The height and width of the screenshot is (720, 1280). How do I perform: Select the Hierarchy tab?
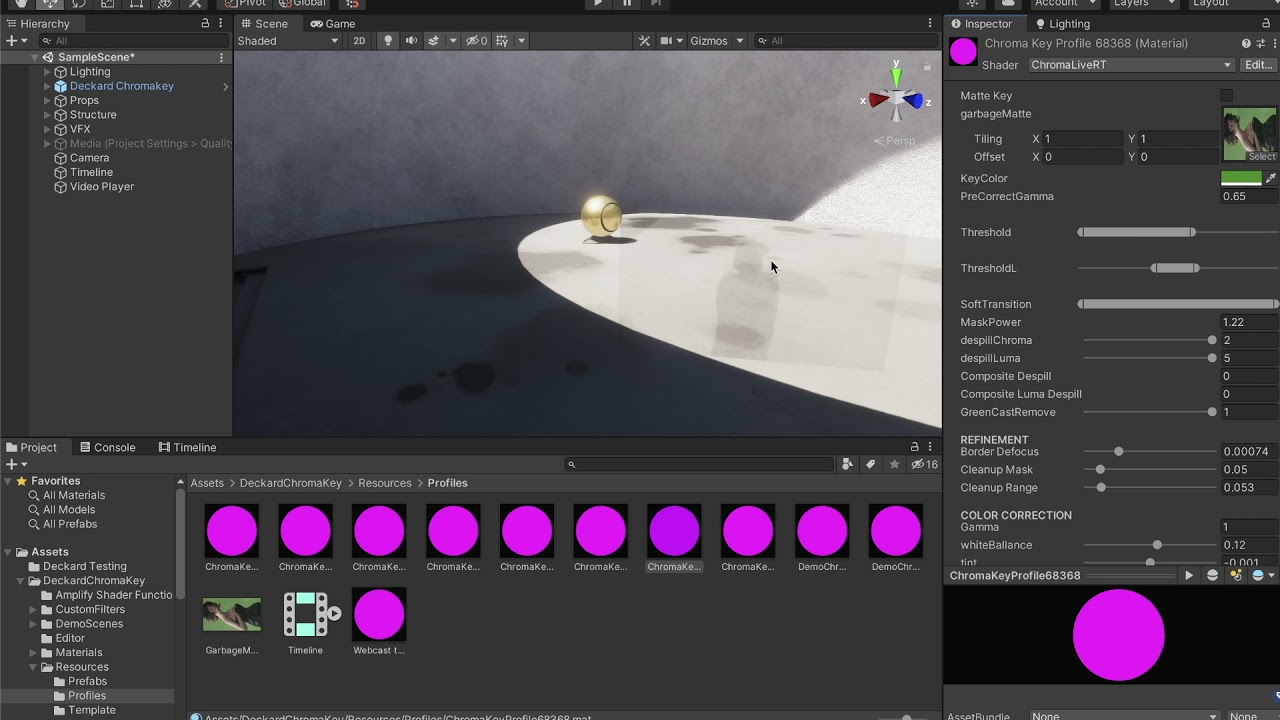click(x=37, y=24)
